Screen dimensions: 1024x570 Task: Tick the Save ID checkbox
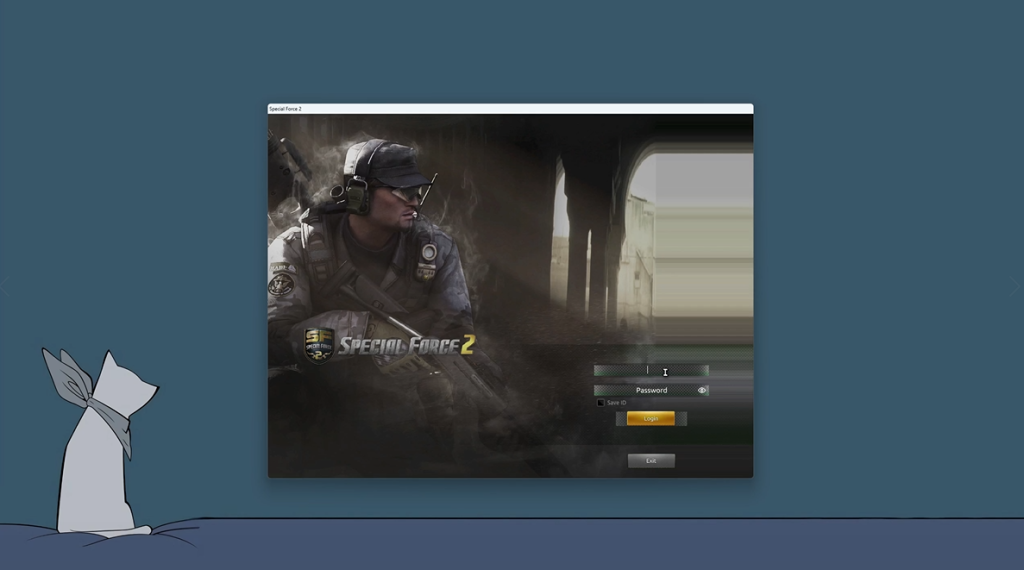click(600, 403)
